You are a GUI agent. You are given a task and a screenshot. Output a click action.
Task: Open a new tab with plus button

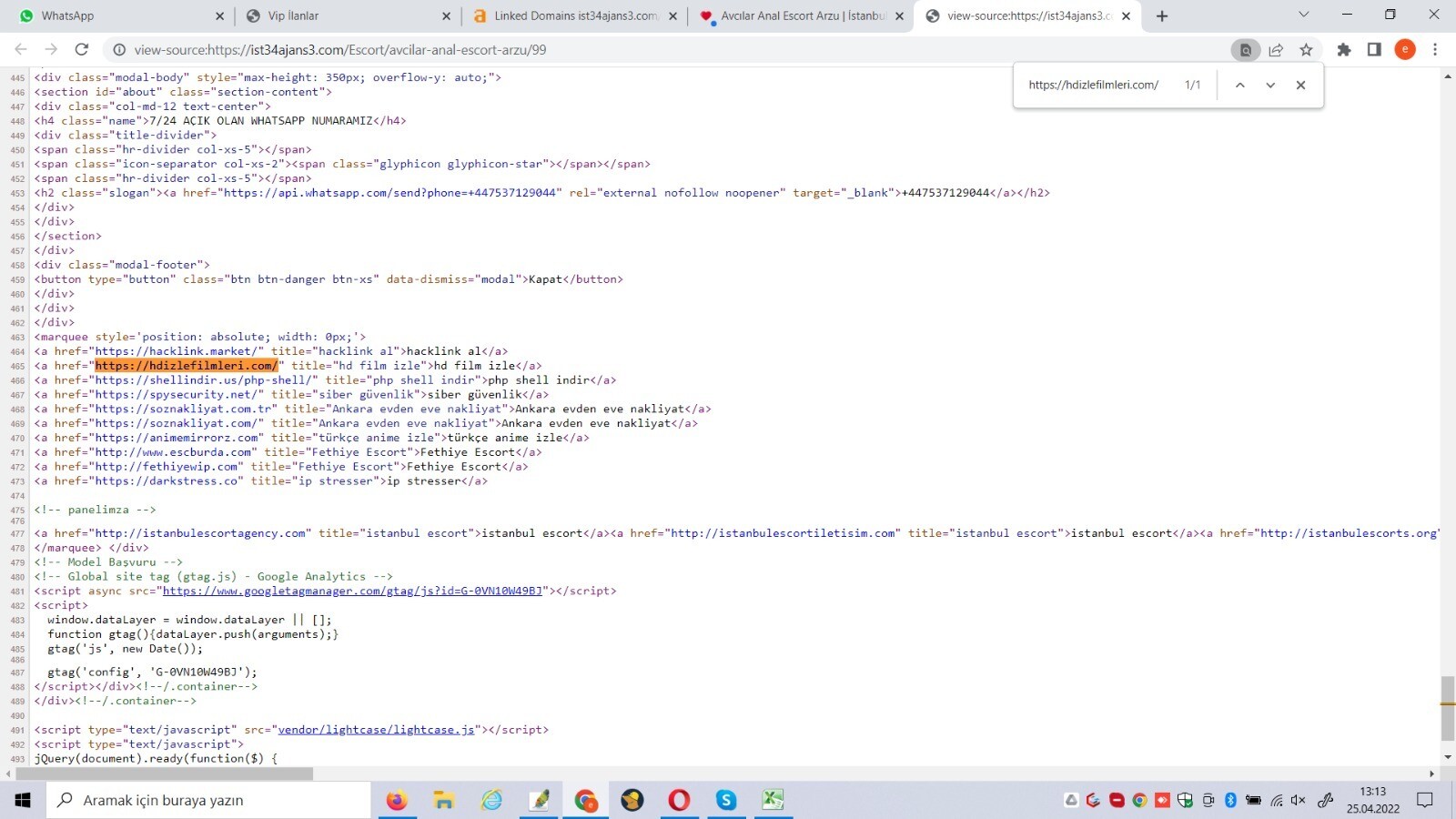[1162, 15]
